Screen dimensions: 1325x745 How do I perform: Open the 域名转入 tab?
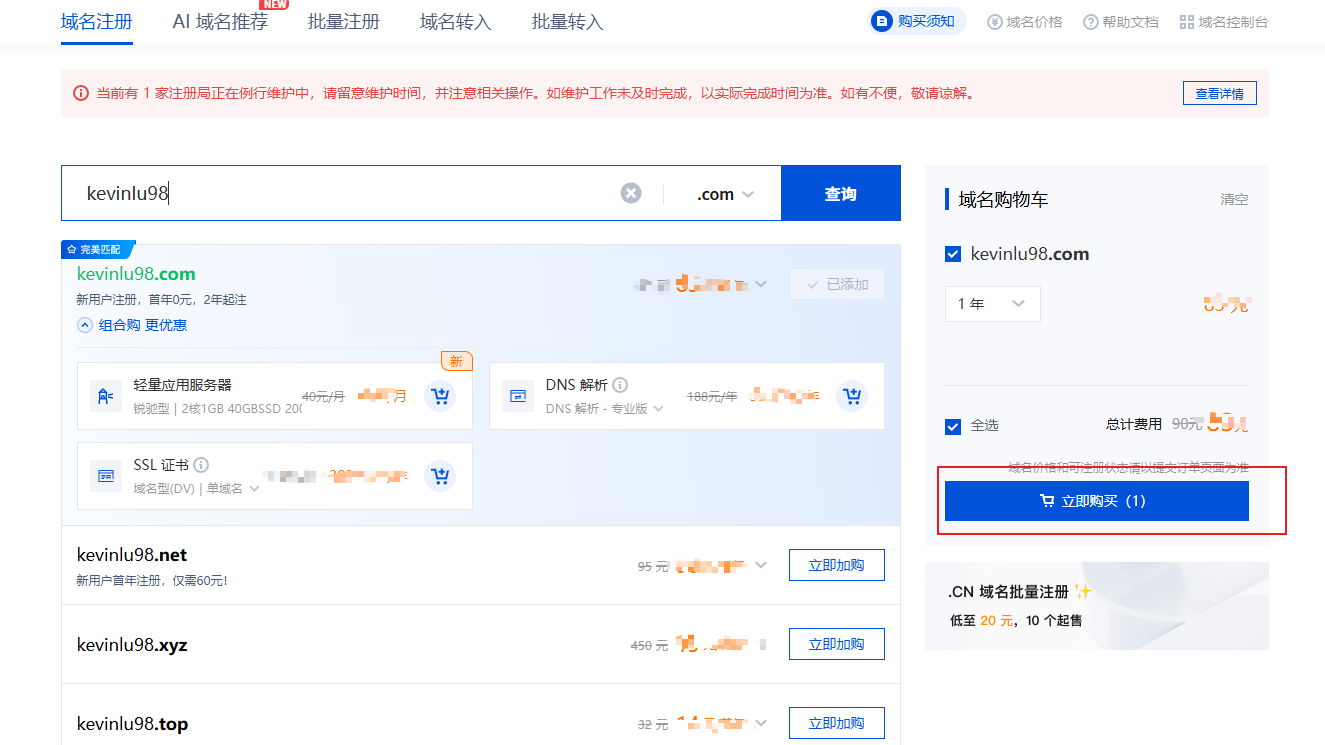click(456, 21)
